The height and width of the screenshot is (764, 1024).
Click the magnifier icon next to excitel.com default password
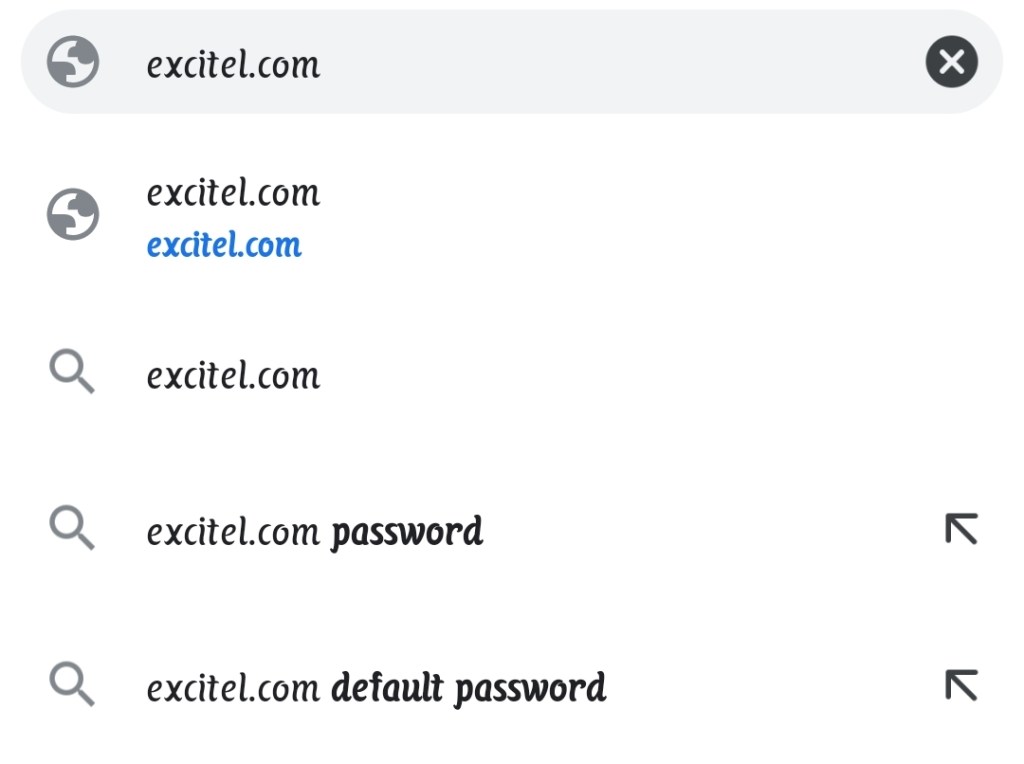[x=72, y=686]
